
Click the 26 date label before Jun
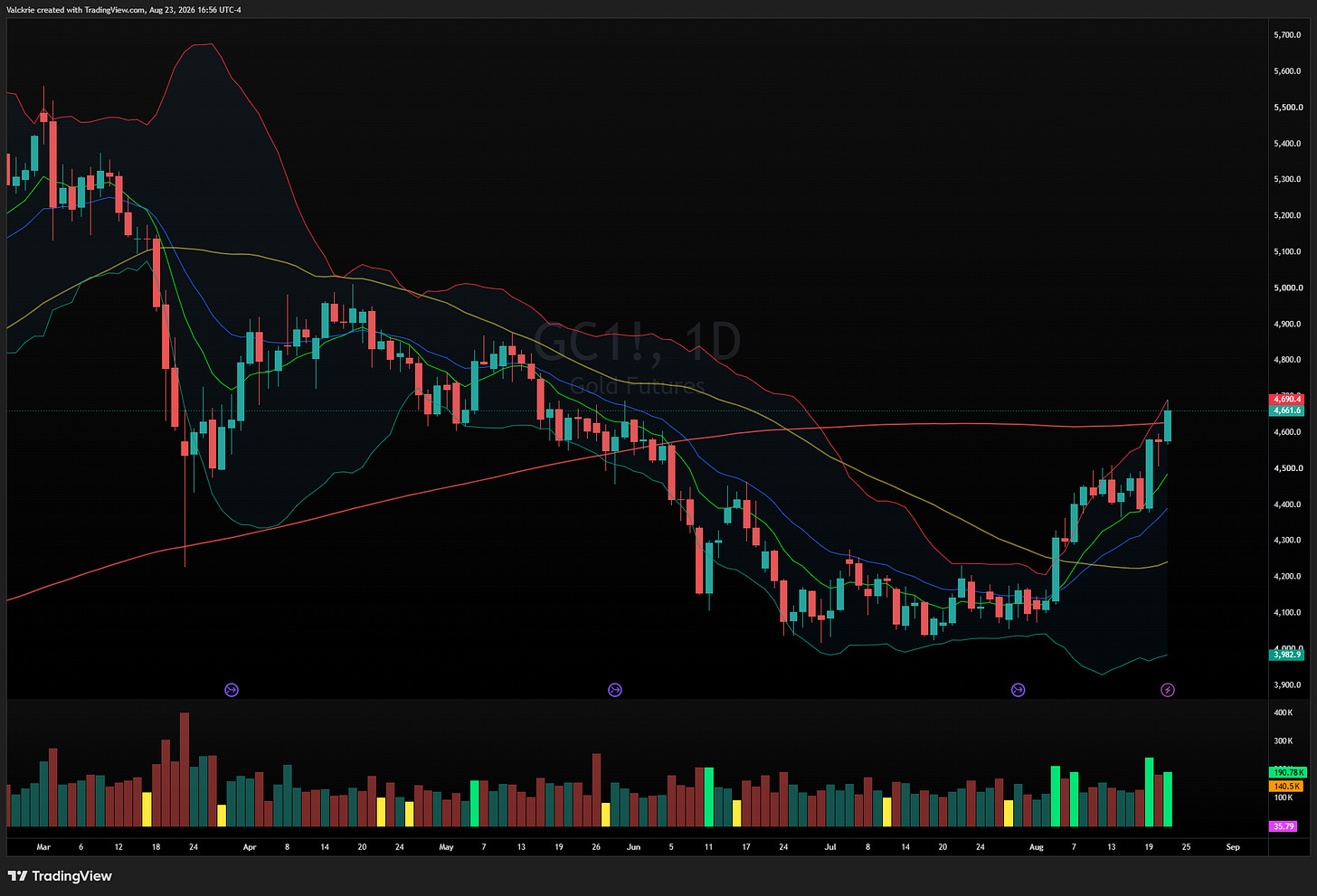click(596, 847)
